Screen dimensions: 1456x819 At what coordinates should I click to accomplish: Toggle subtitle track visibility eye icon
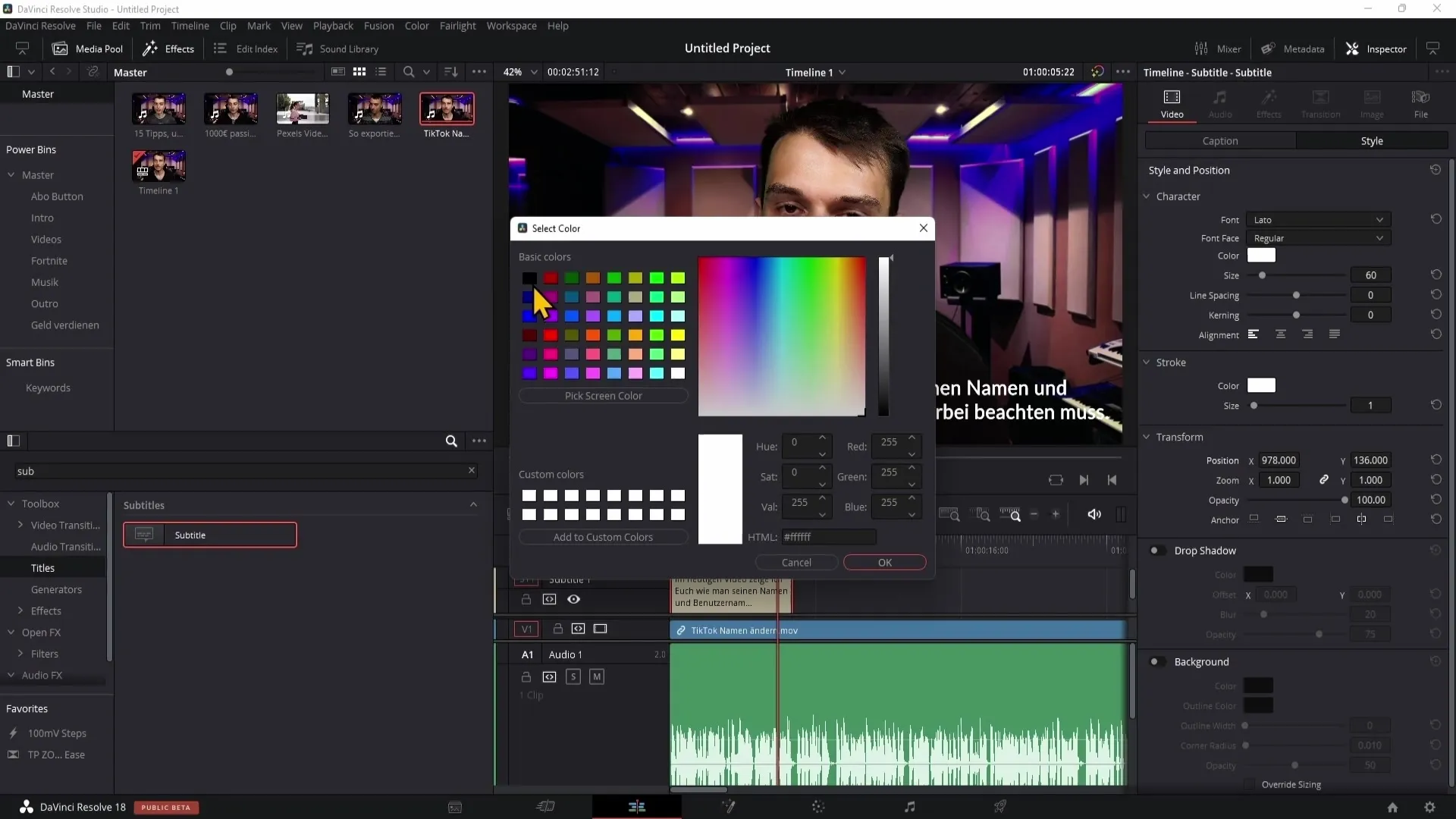(575, 599)
